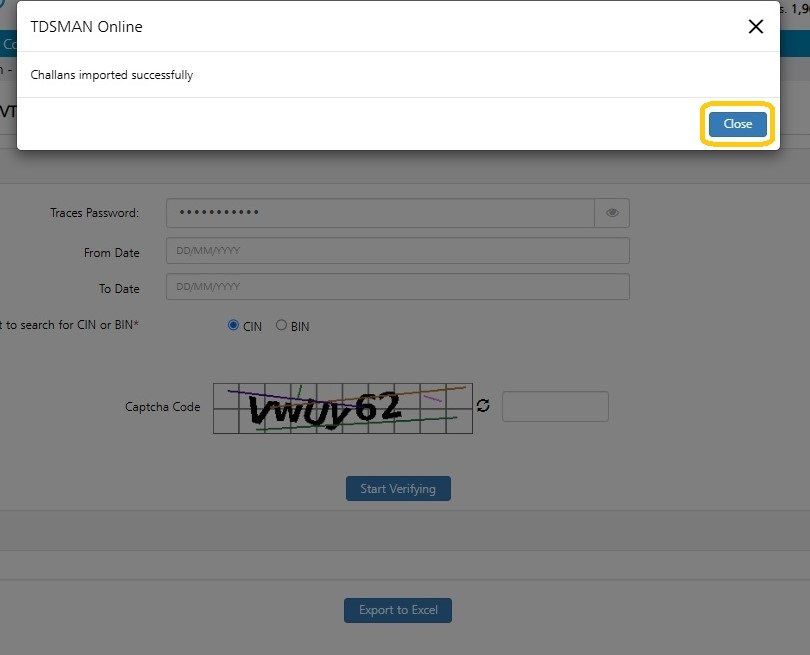Refresh the captcha image

tap(483, 406)
